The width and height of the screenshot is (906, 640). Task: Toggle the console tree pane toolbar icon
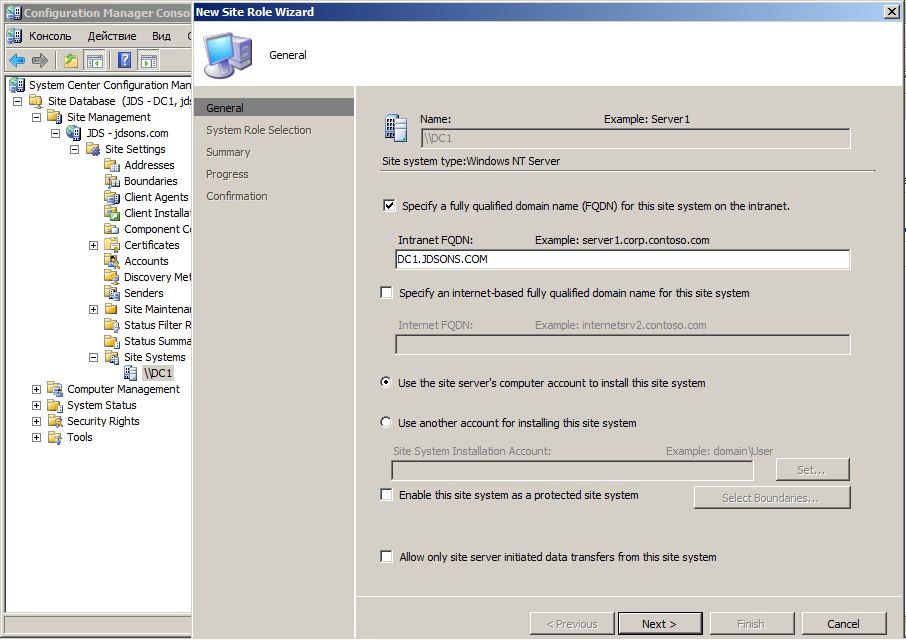click(x=94, y=60)
